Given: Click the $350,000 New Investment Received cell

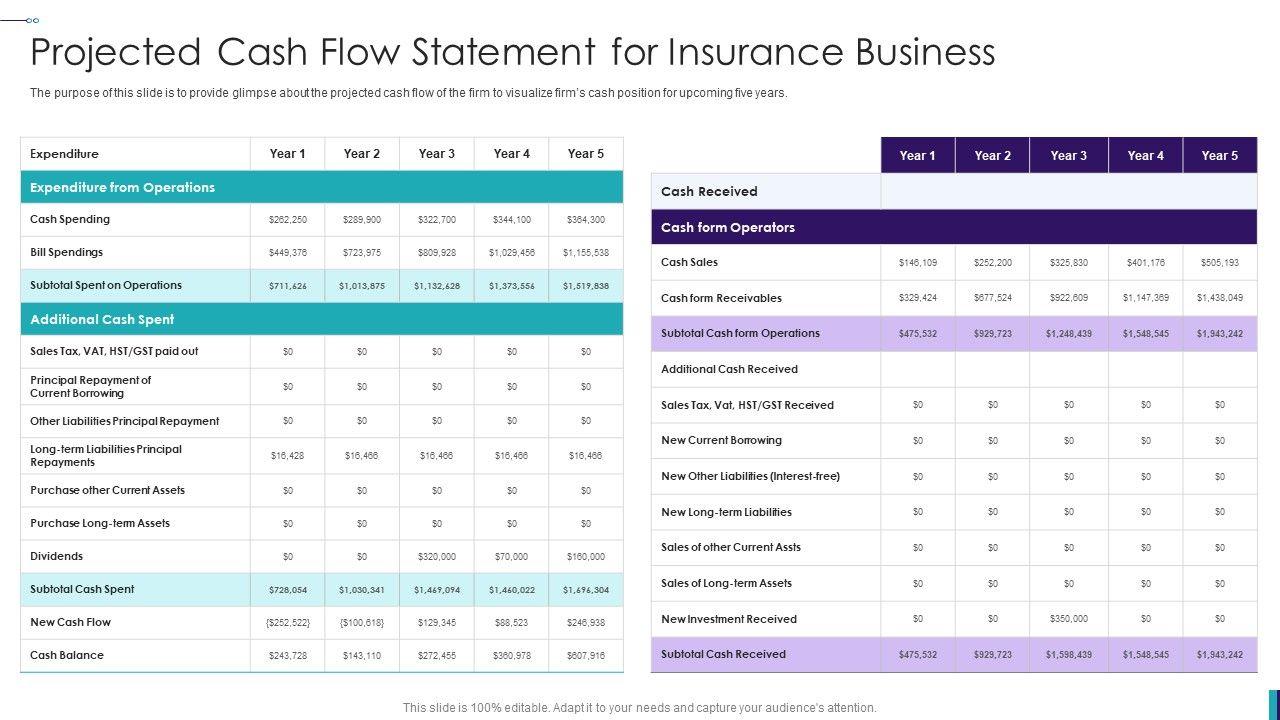Looking at the screenshot, I should pos(1068,620).
